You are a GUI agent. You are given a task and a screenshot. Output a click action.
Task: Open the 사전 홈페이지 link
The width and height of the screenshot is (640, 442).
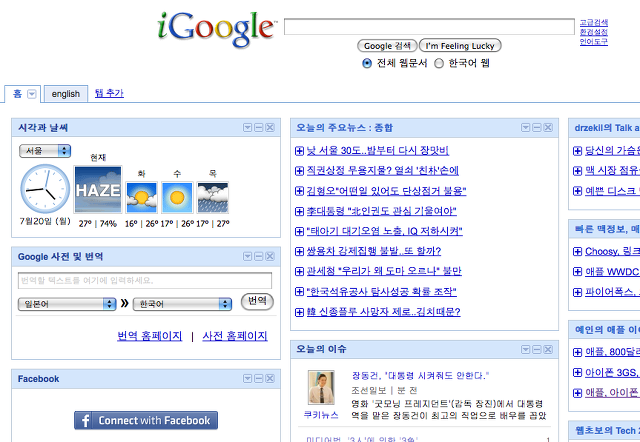pos(235,336)
